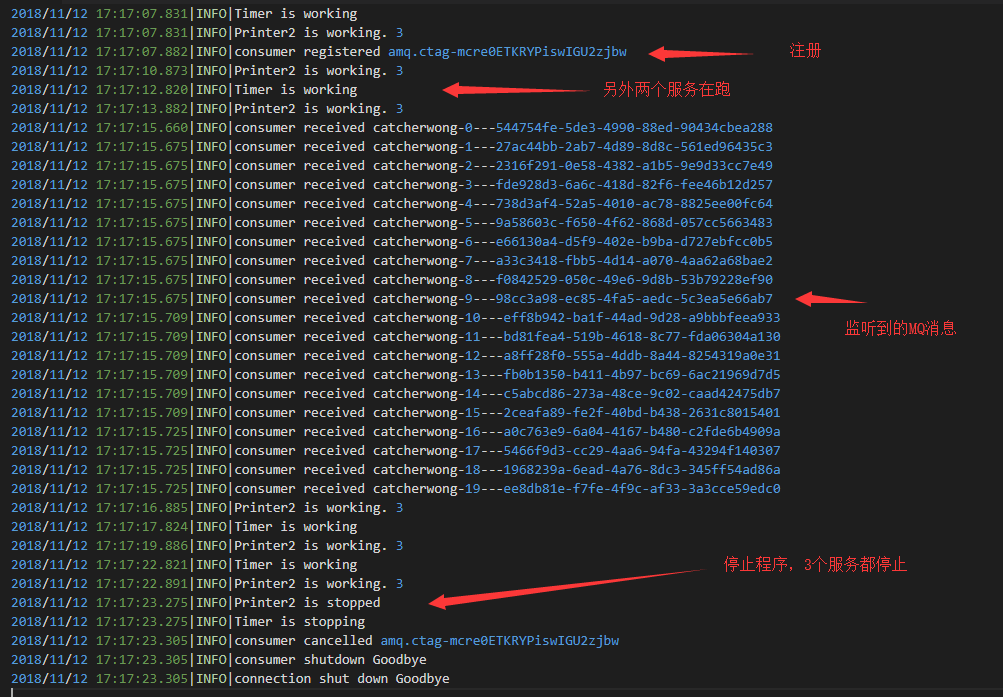Click the 'connection shut down Goodbye' log message
The height and width of the screenshot is (697, 1003).
[x=342, y=679]
